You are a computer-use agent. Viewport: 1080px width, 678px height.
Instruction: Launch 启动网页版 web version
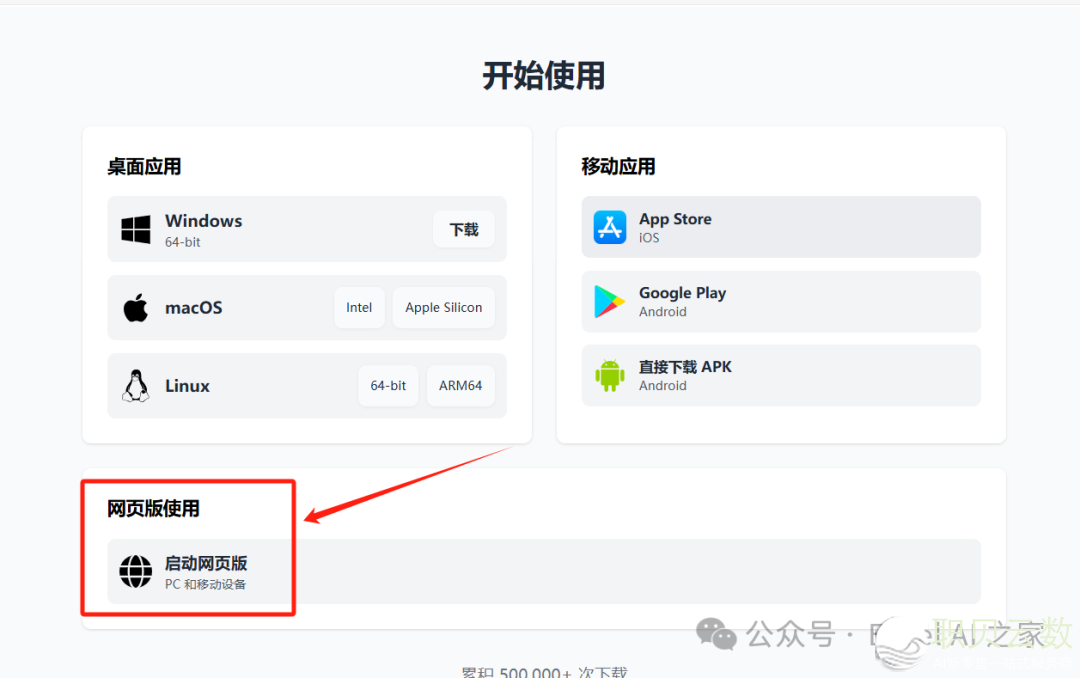tap(543, 572)
